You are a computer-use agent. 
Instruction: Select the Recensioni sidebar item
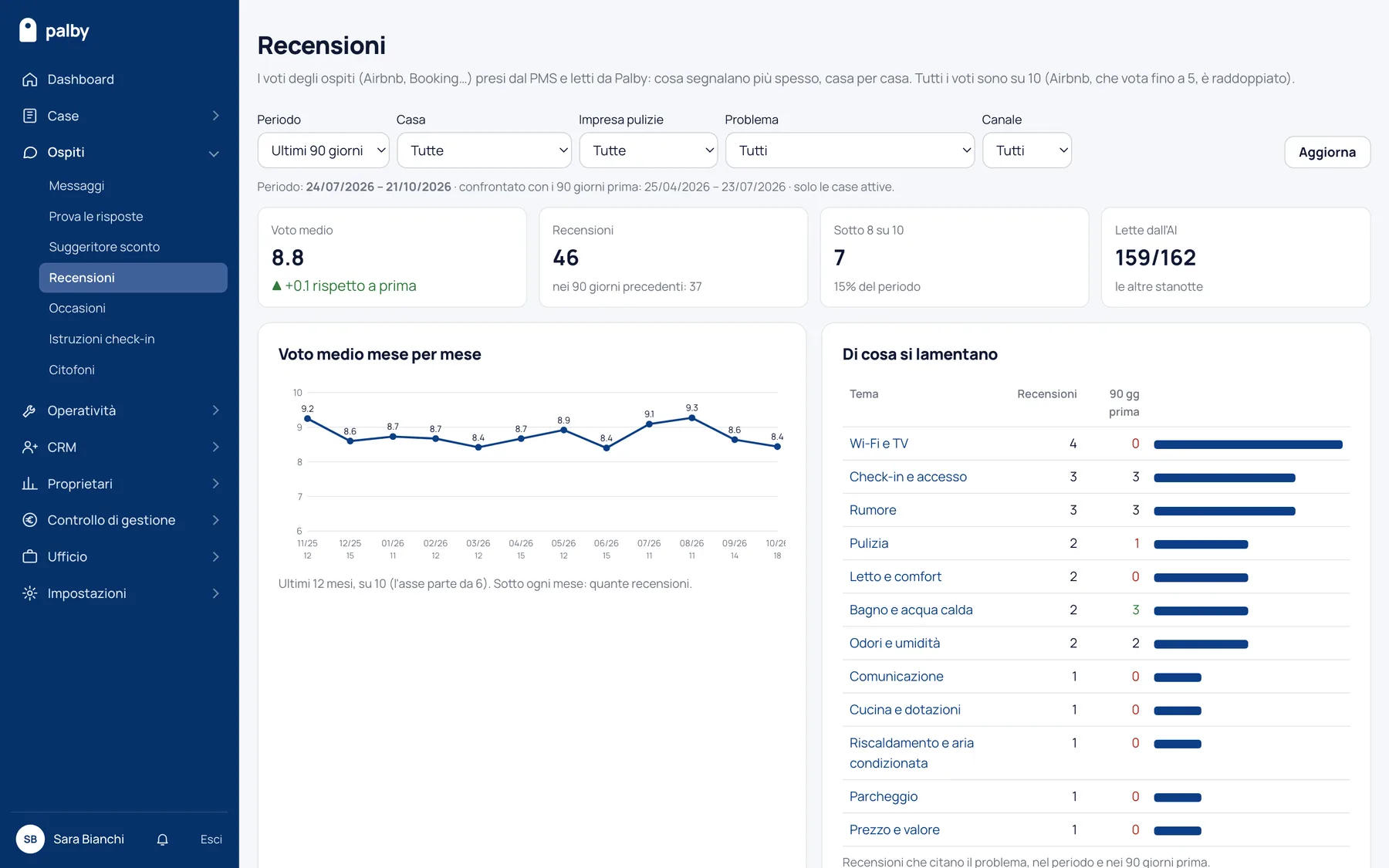tap(133, 278)
